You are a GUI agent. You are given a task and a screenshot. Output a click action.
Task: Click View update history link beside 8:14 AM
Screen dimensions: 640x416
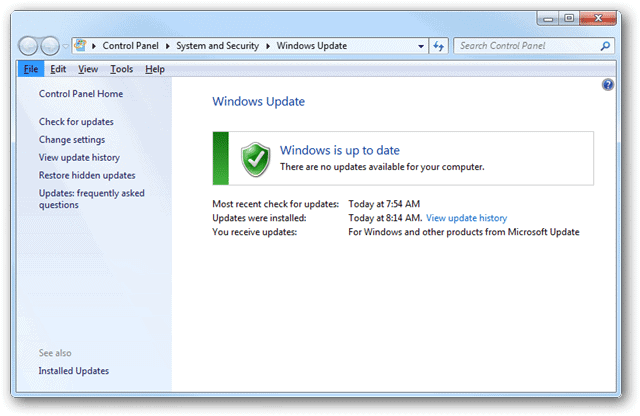(466, 218)
